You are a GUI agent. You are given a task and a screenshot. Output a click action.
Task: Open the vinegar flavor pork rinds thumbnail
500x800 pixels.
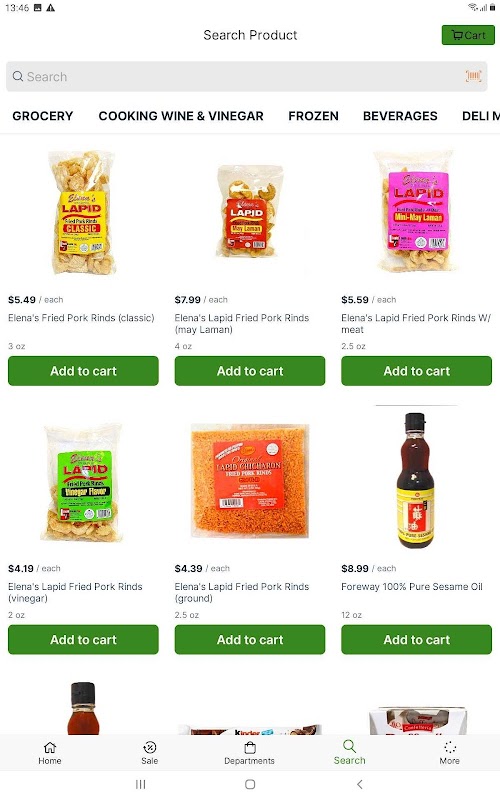83,482
